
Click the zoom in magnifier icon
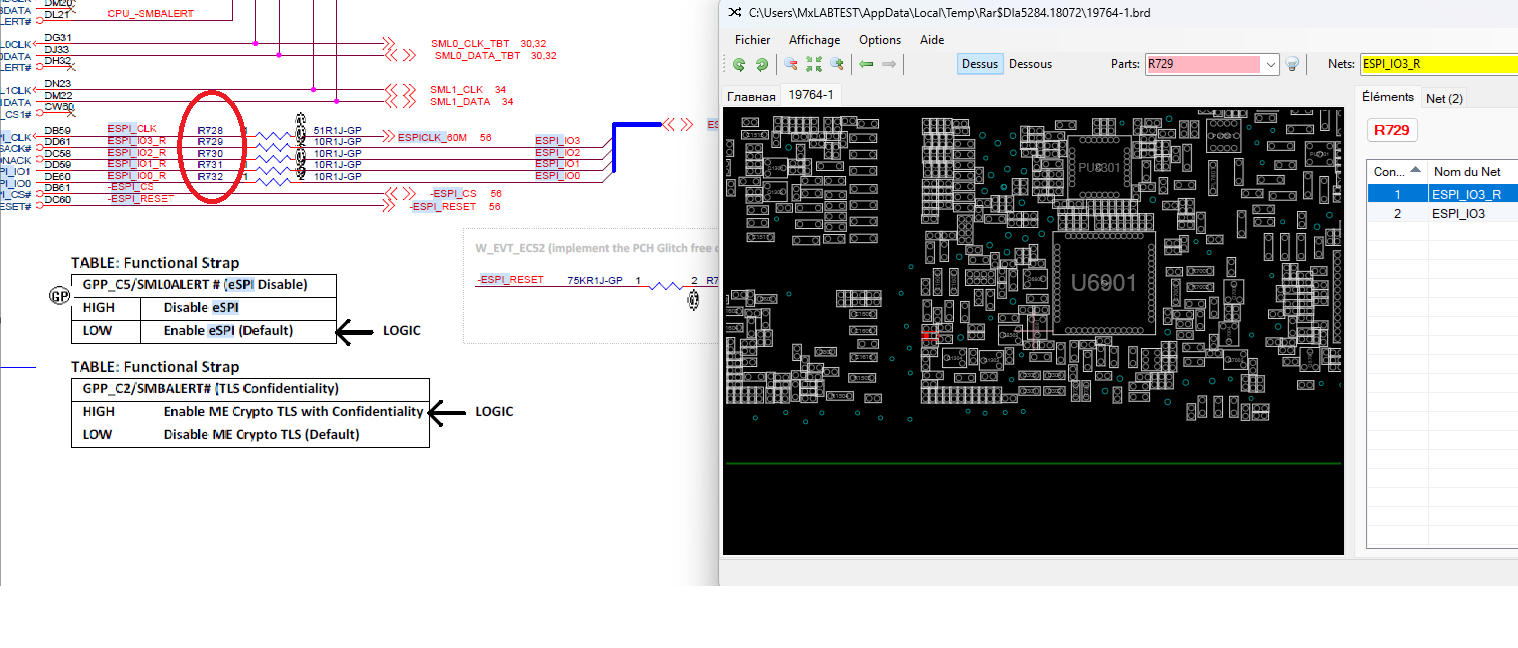(837, 64)
